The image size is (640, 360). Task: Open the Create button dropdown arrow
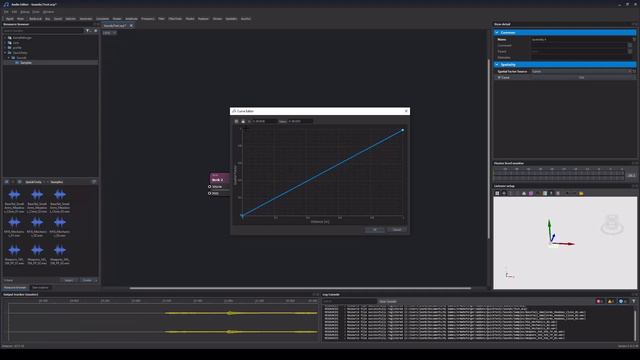point(96,280)
